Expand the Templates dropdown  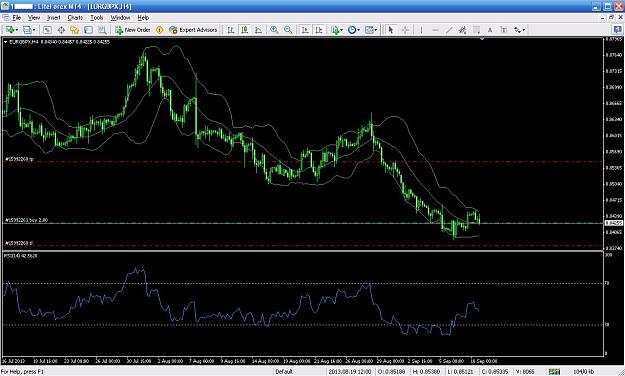click(x=375, y=30)
